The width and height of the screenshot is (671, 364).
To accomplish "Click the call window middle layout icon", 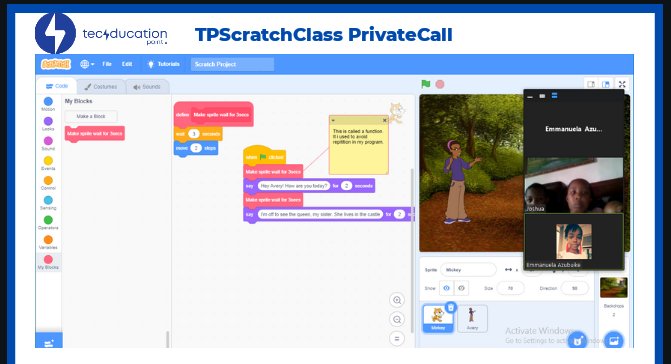I will point(542,96).
